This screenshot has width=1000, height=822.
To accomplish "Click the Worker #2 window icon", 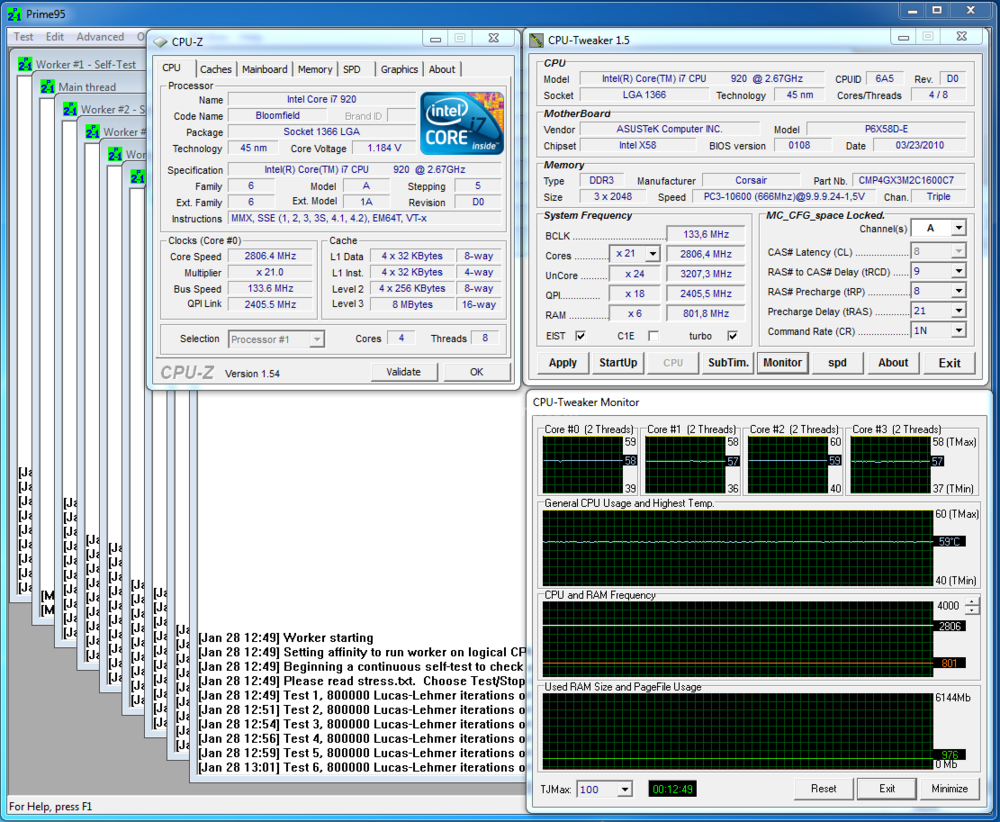I will point(70,109).
